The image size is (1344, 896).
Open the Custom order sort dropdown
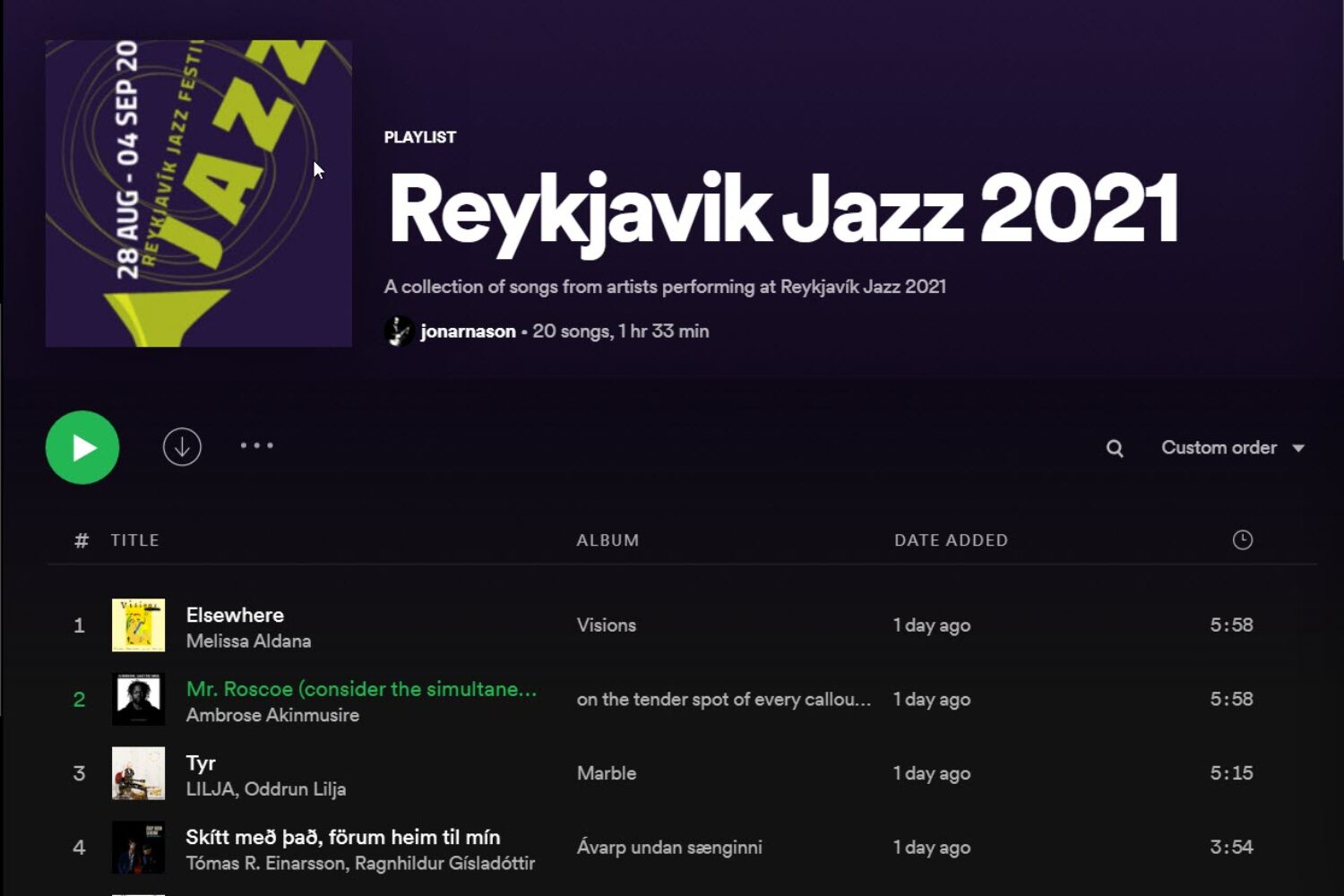point(1219,447)
